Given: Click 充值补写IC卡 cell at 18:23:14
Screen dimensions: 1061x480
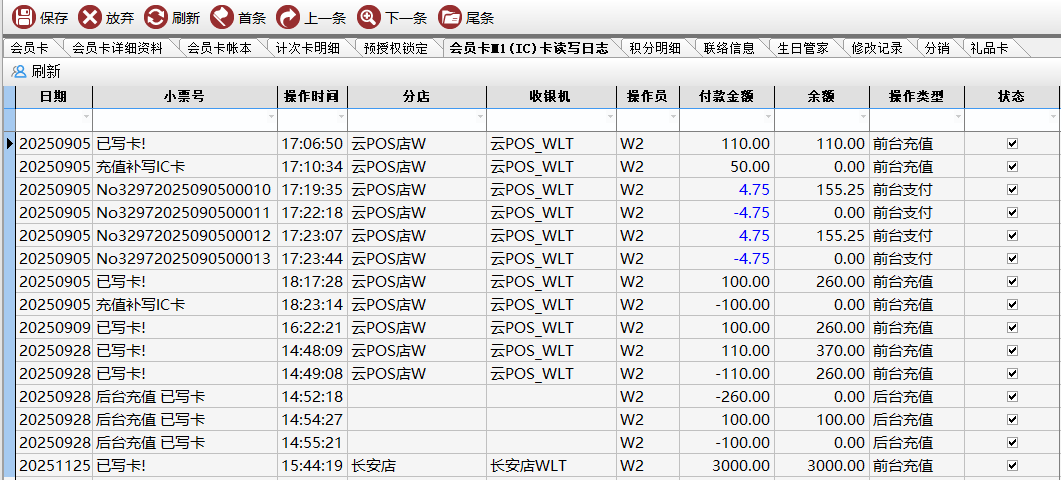Looking at the screenshot, I should tap(185, 305).
